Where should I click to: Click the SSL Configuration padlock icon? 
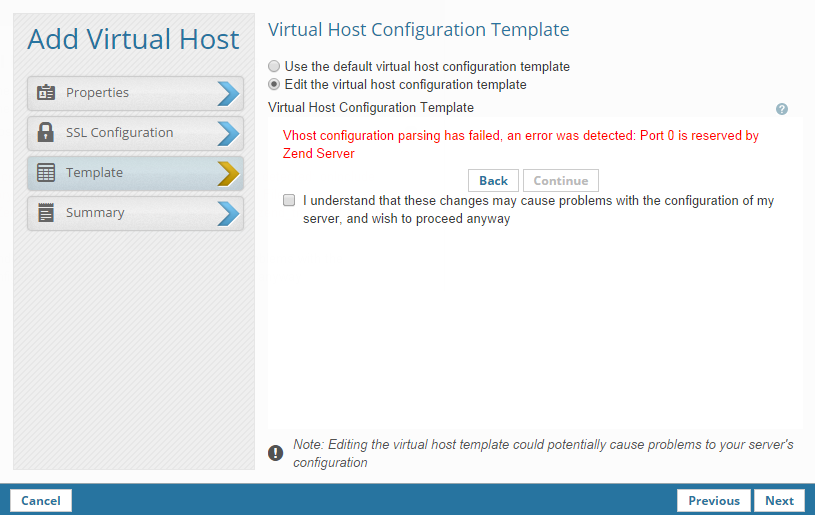point(46,133)
